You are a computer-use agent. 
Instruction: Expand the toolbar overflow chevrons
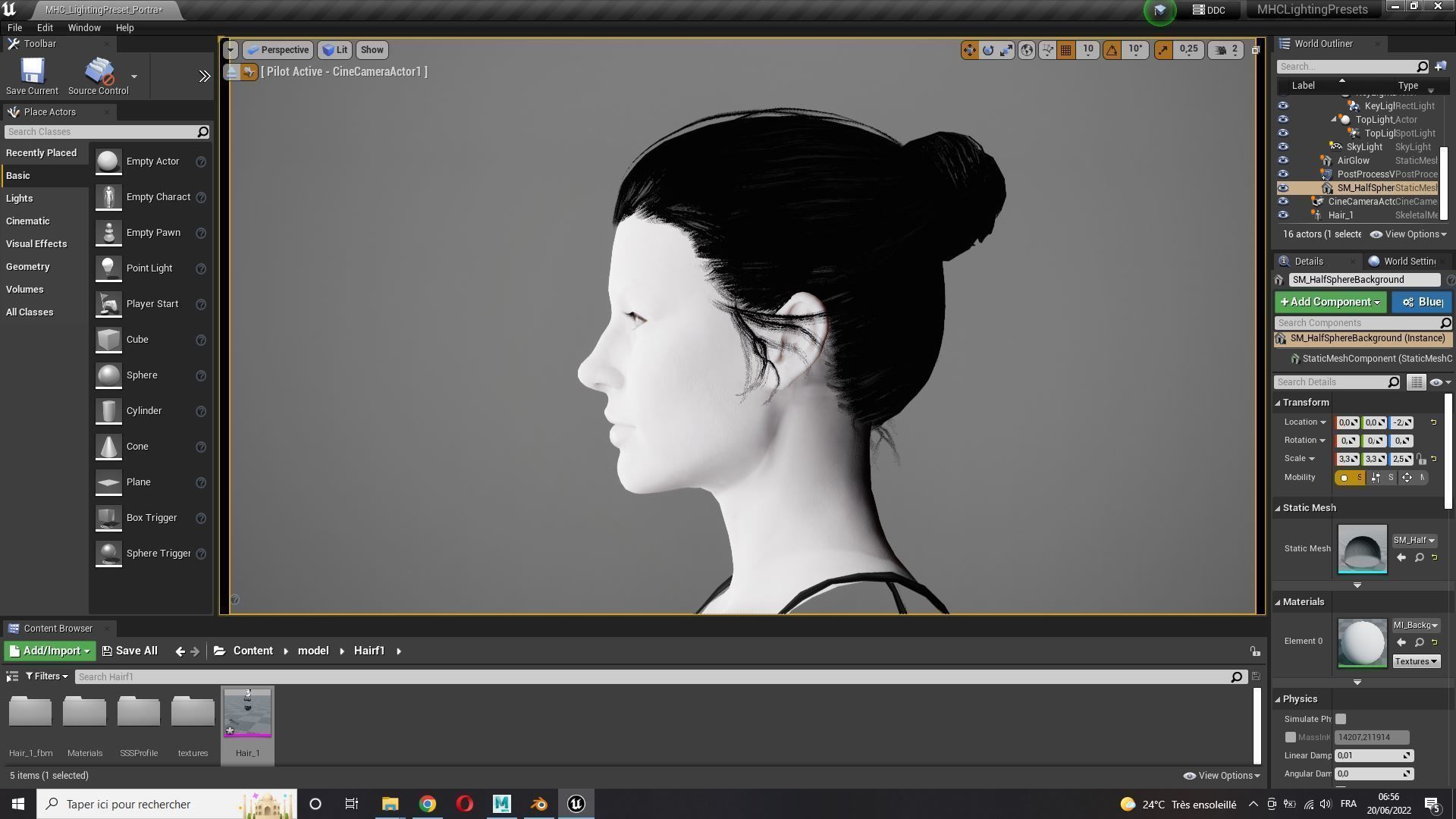coord(205,77)
